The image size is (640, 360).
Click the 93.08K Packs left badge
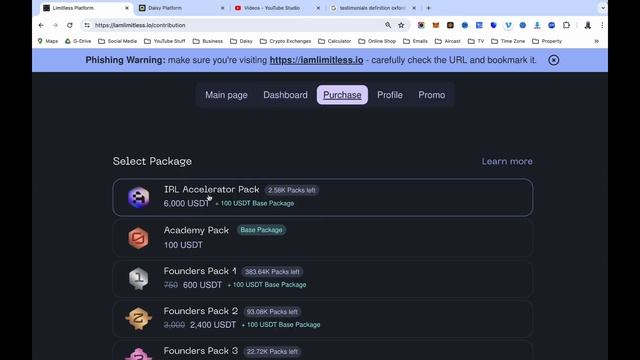click(272, 312)
